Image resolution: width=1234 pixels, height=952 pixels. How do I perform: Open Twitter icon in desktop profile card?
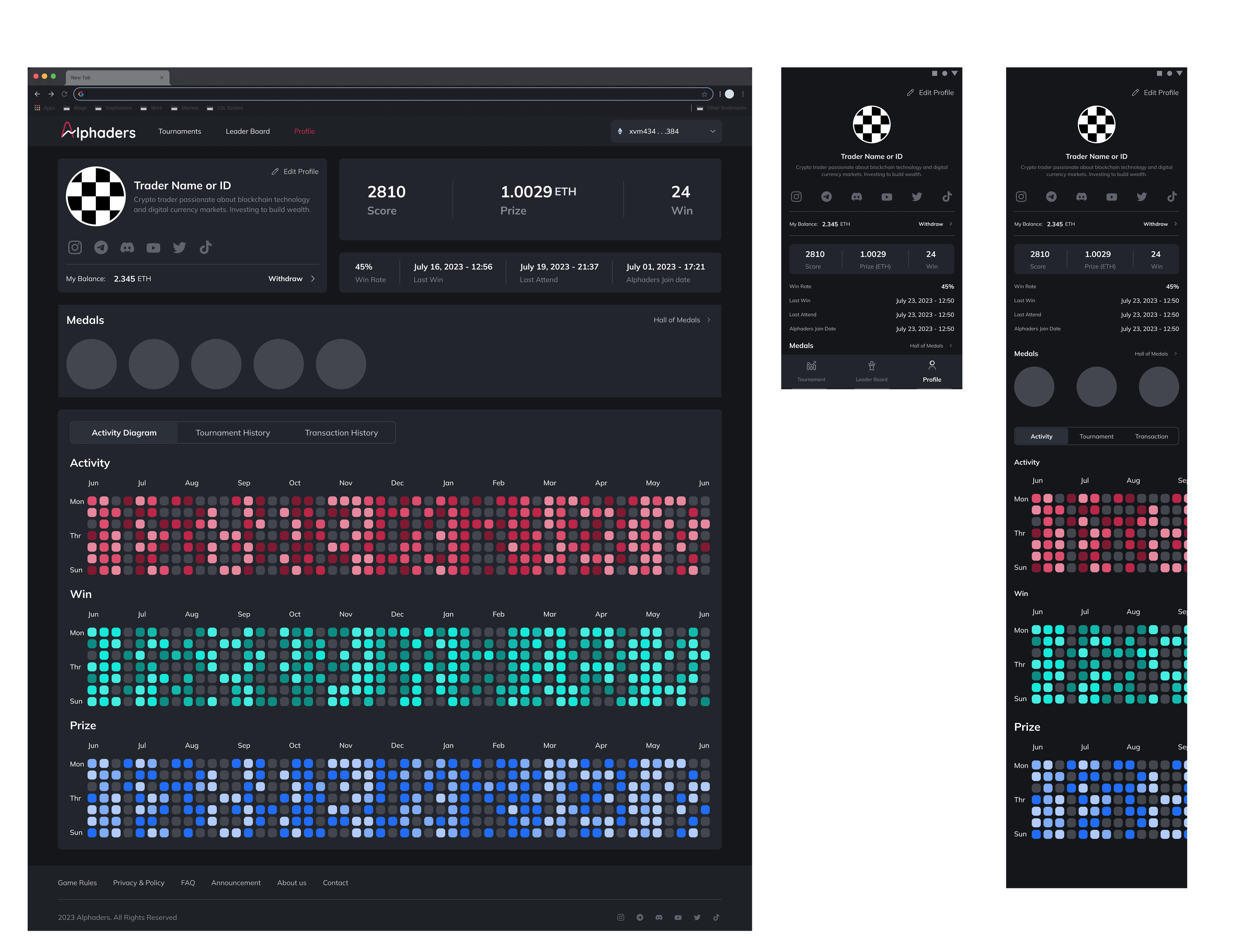point(180,247)
